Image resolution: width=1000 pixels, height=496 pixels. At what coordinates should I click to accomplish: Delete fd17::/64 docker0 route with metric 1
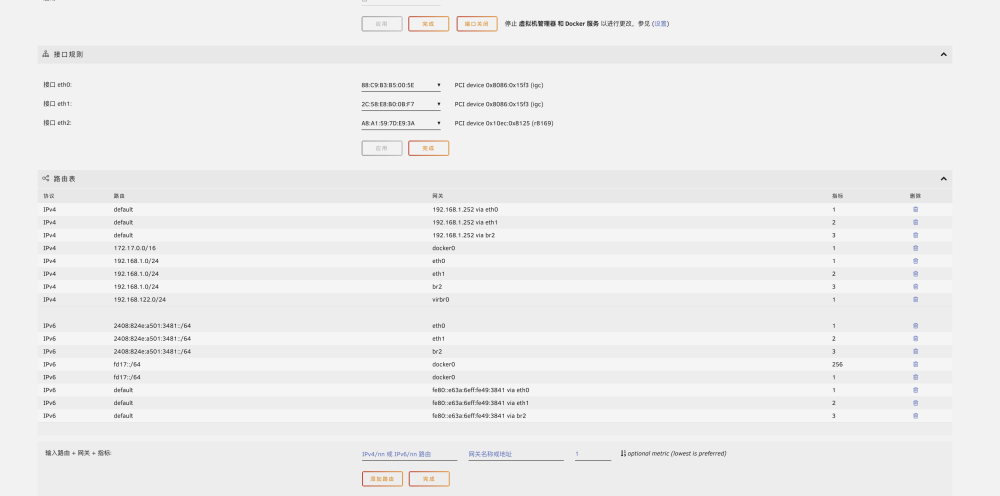(915, 377)
